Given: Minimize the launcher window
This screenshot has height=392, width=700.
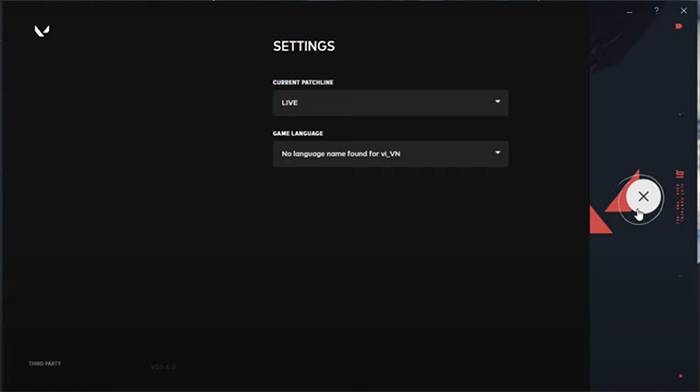Looking at the screenshot, I should click(629, 12).
